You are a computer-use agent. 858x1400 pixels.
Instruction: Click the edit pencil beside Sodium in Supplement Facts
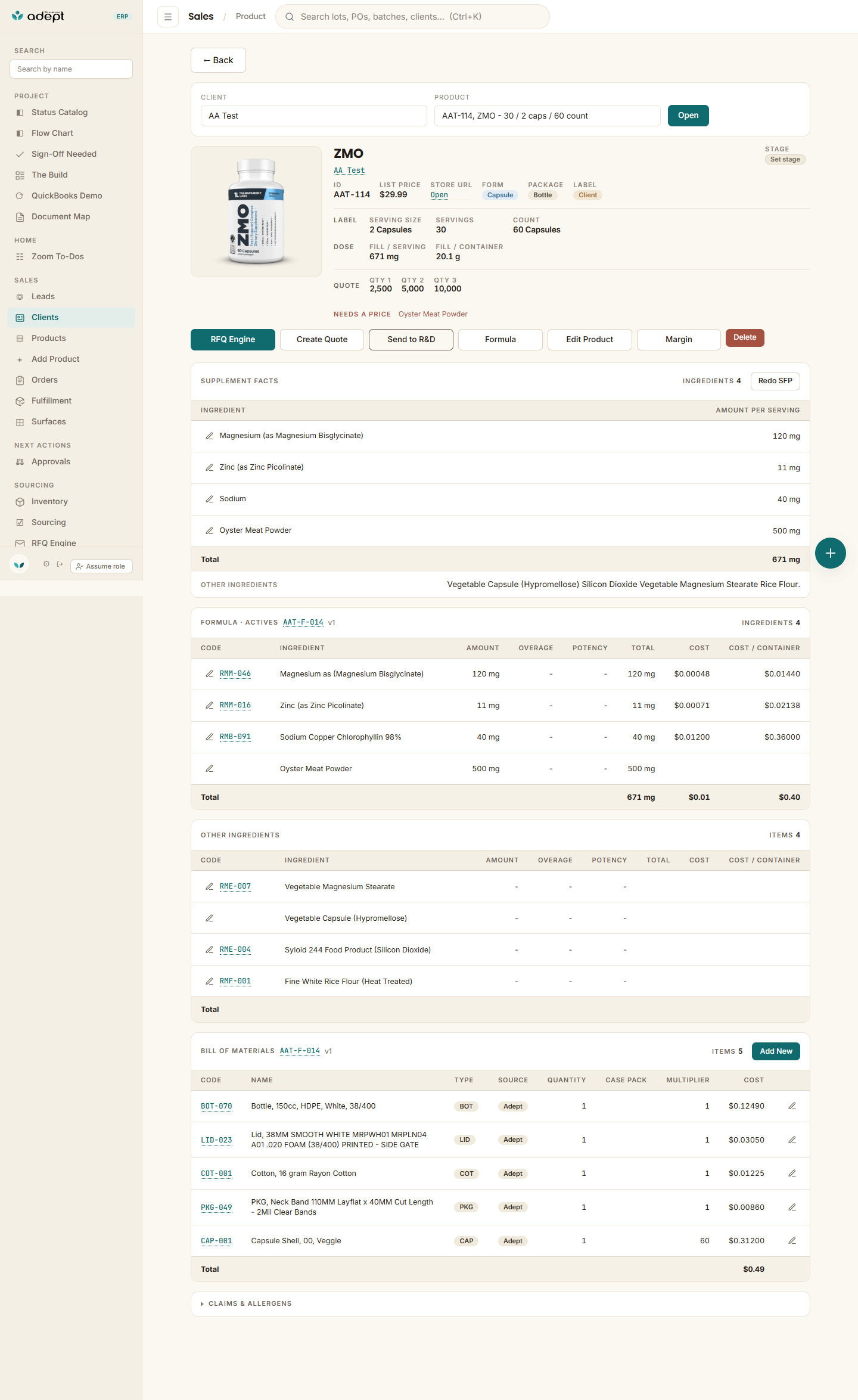pos(209,499)
